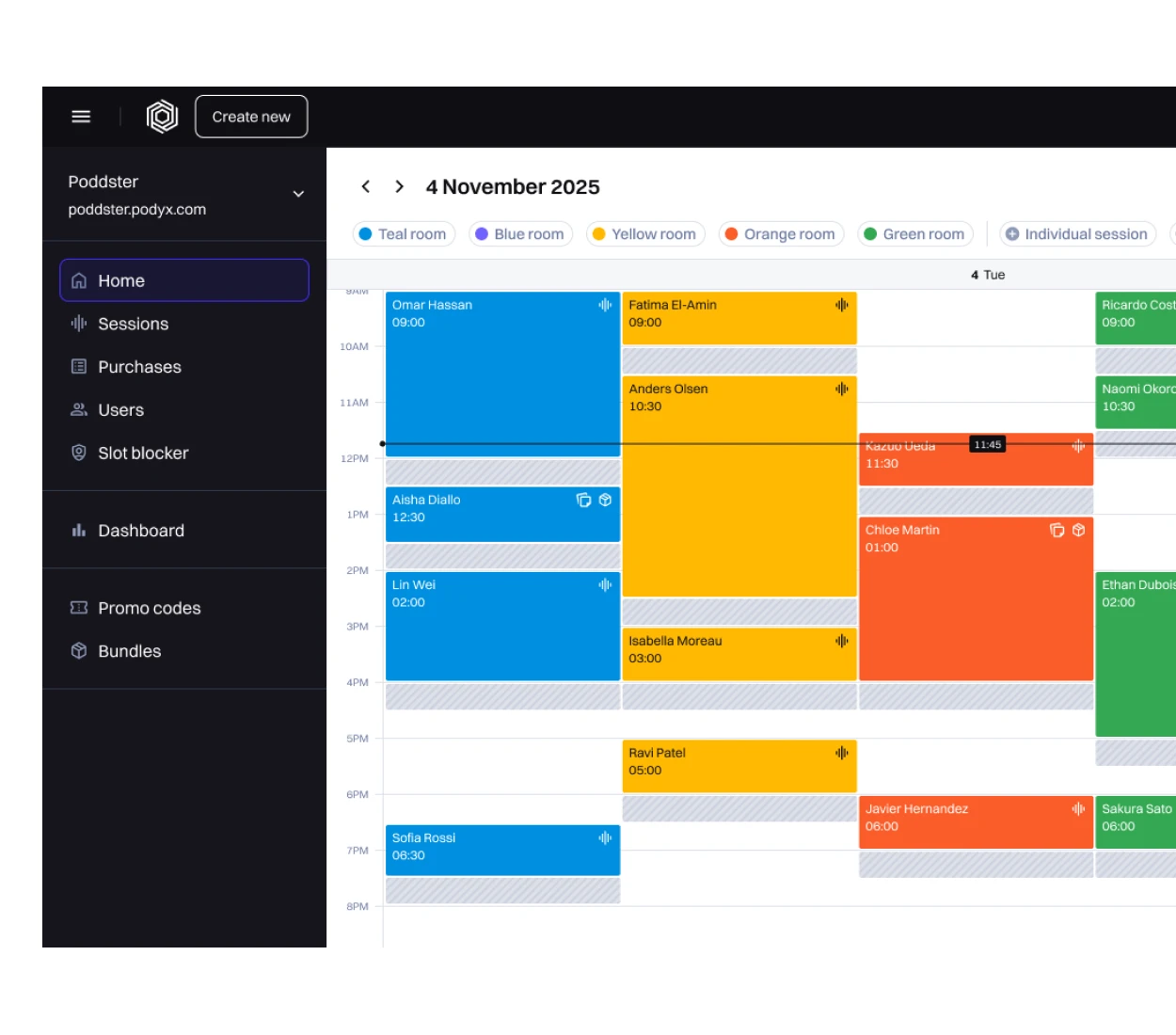Open Purchases from the sidebar
1176x1035 pixels.
[x=140, y=367]
